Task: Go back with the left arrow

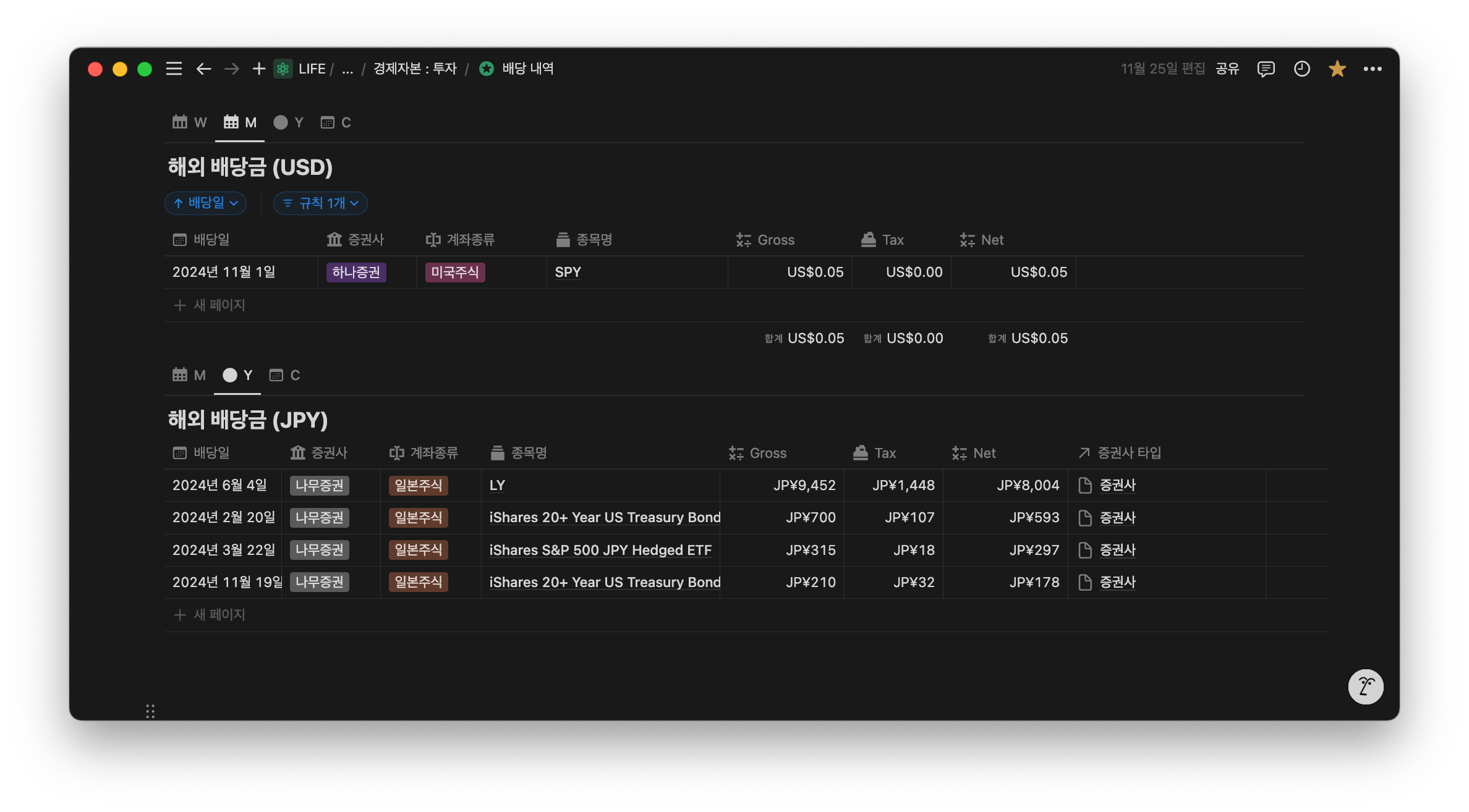Action: click(x=203, y=69)
